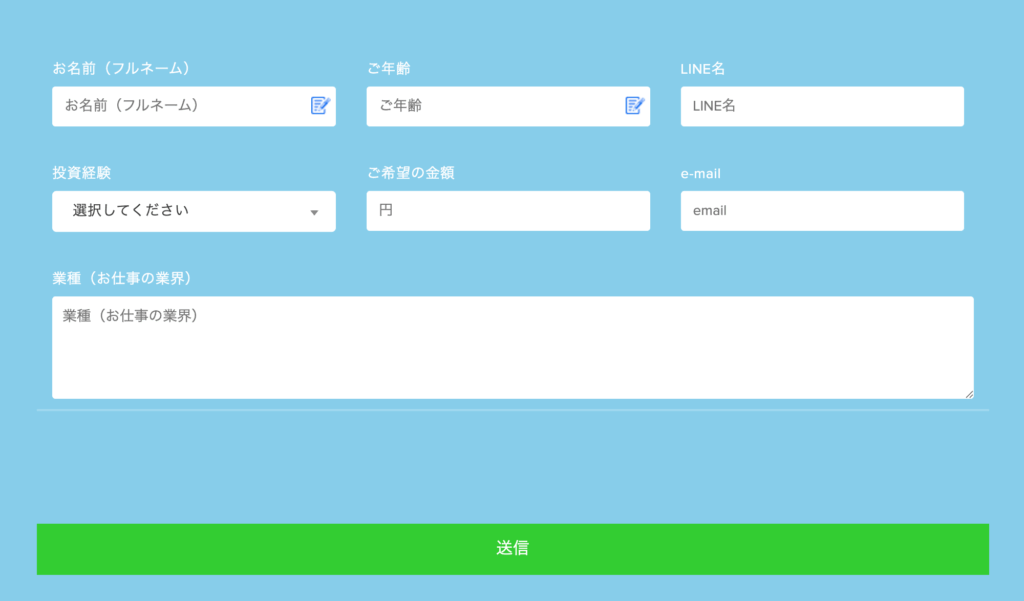Click the ご希望の金額 label text
1024x601 pixels.
[x=411, y=173]
